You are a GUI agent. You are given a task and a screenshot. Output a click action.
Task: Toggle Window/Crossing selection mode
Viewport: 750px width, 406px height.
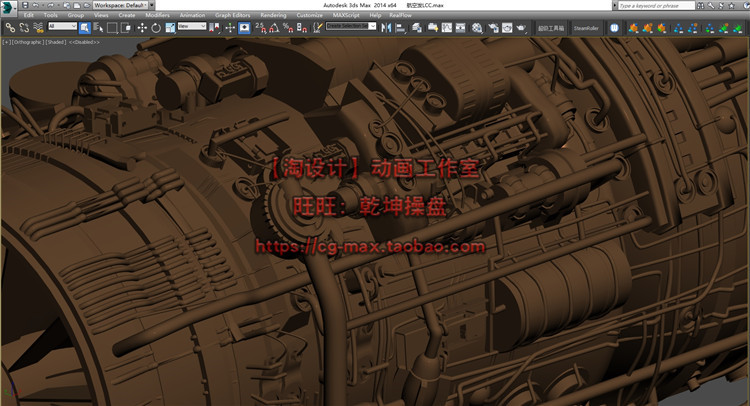pos(127,28)
